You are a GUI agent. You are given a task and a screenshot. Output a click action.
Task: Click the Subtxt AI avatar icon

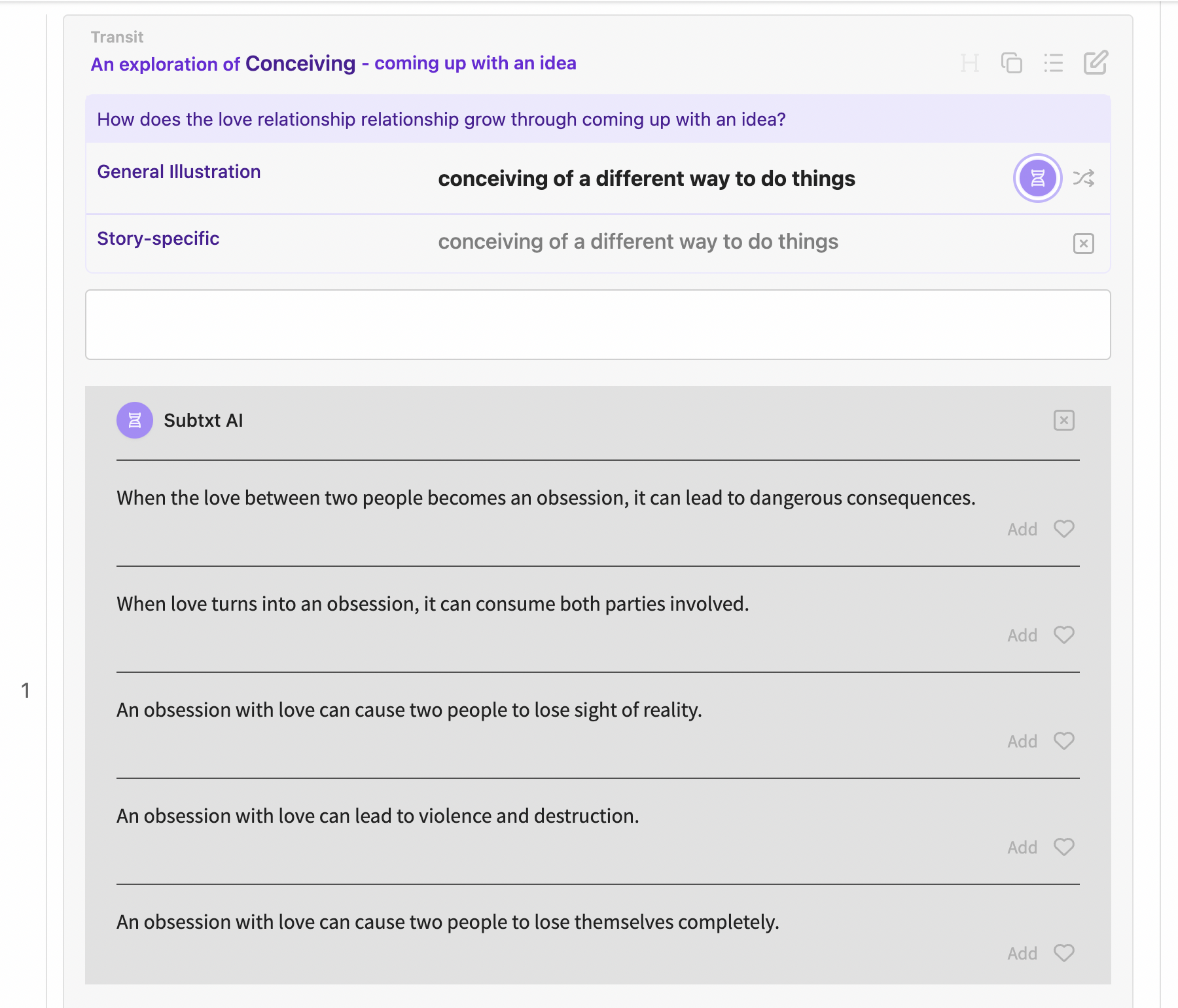(x=135, y=420)
